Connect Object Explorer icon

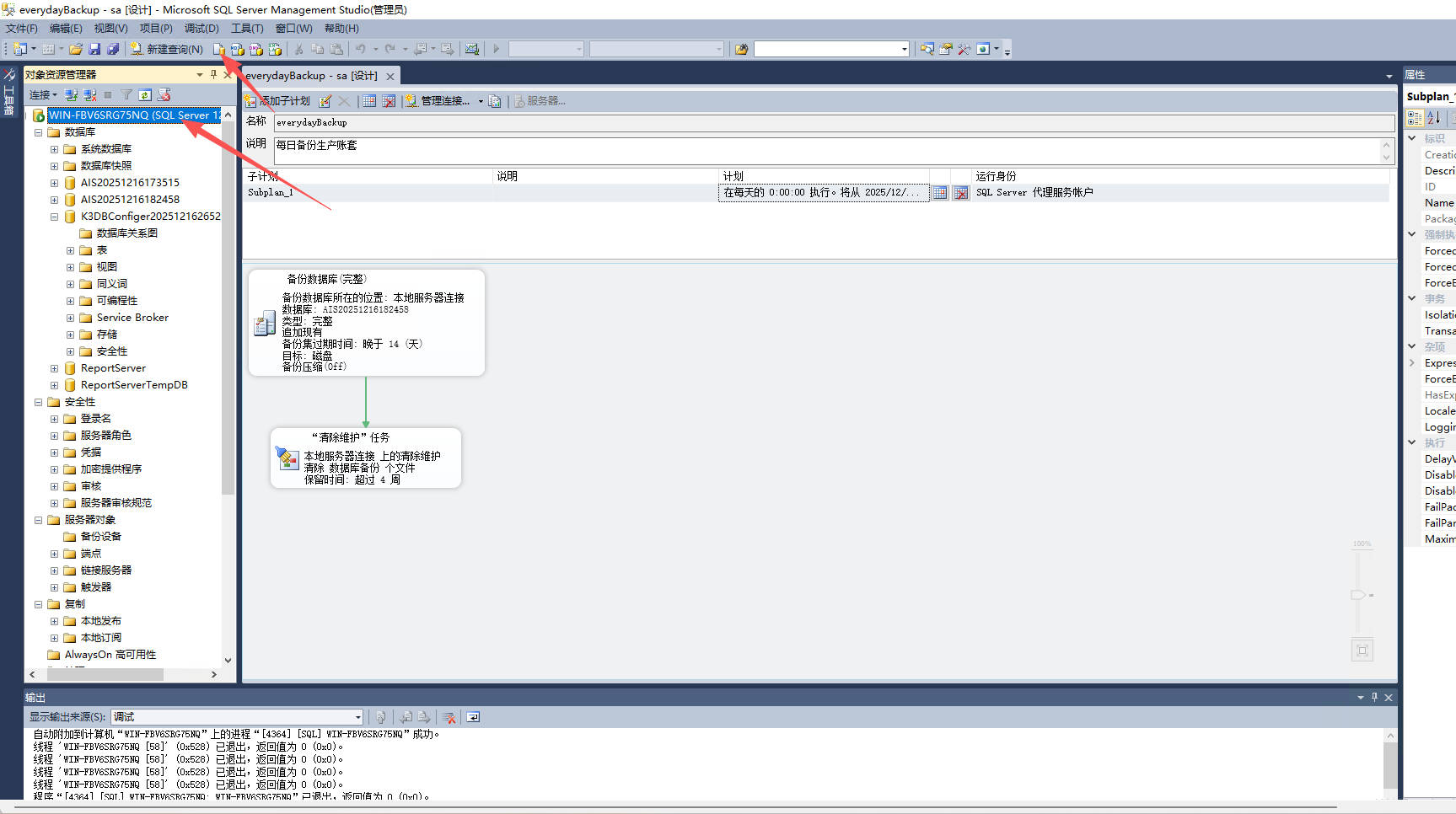tap(72, 94)
